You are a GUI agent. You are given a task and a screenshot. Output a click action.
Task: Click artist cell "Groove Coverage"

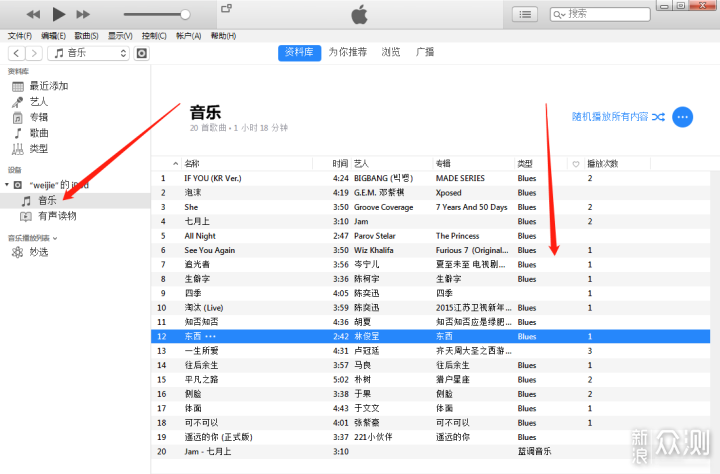coord(383,207)
